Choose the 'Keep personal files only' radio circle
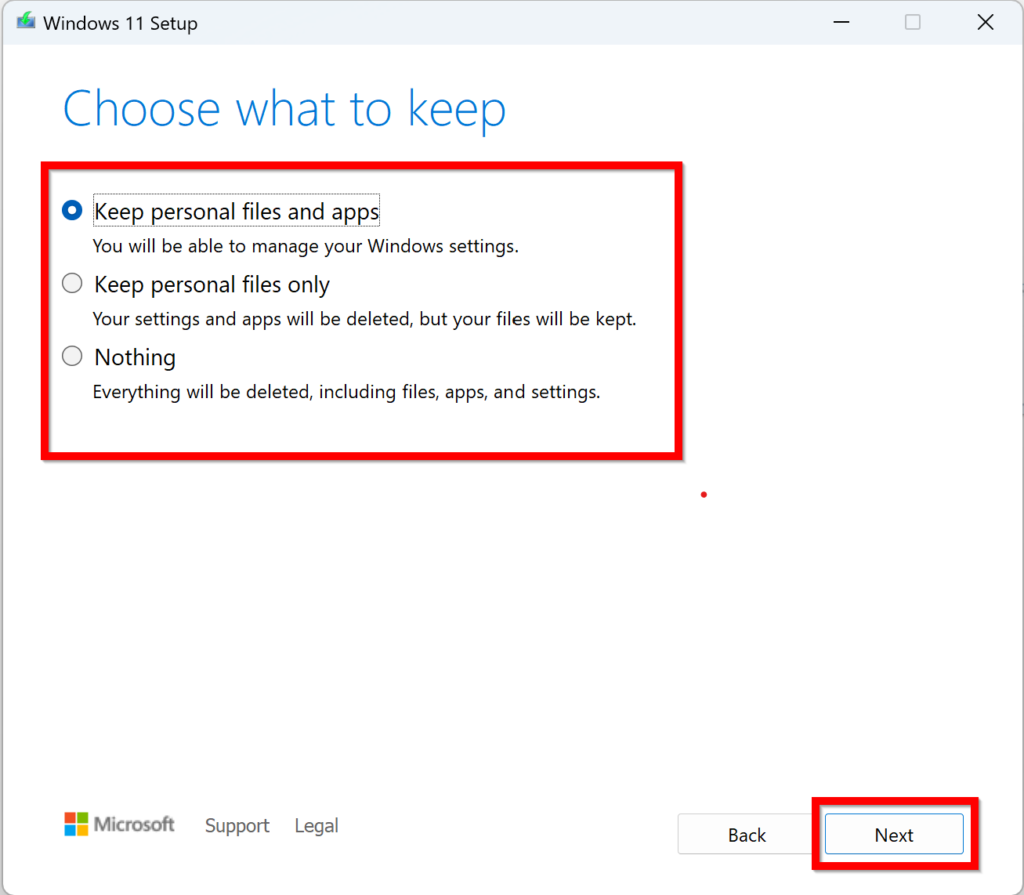 pyautogui.click(x=72, y=284)
